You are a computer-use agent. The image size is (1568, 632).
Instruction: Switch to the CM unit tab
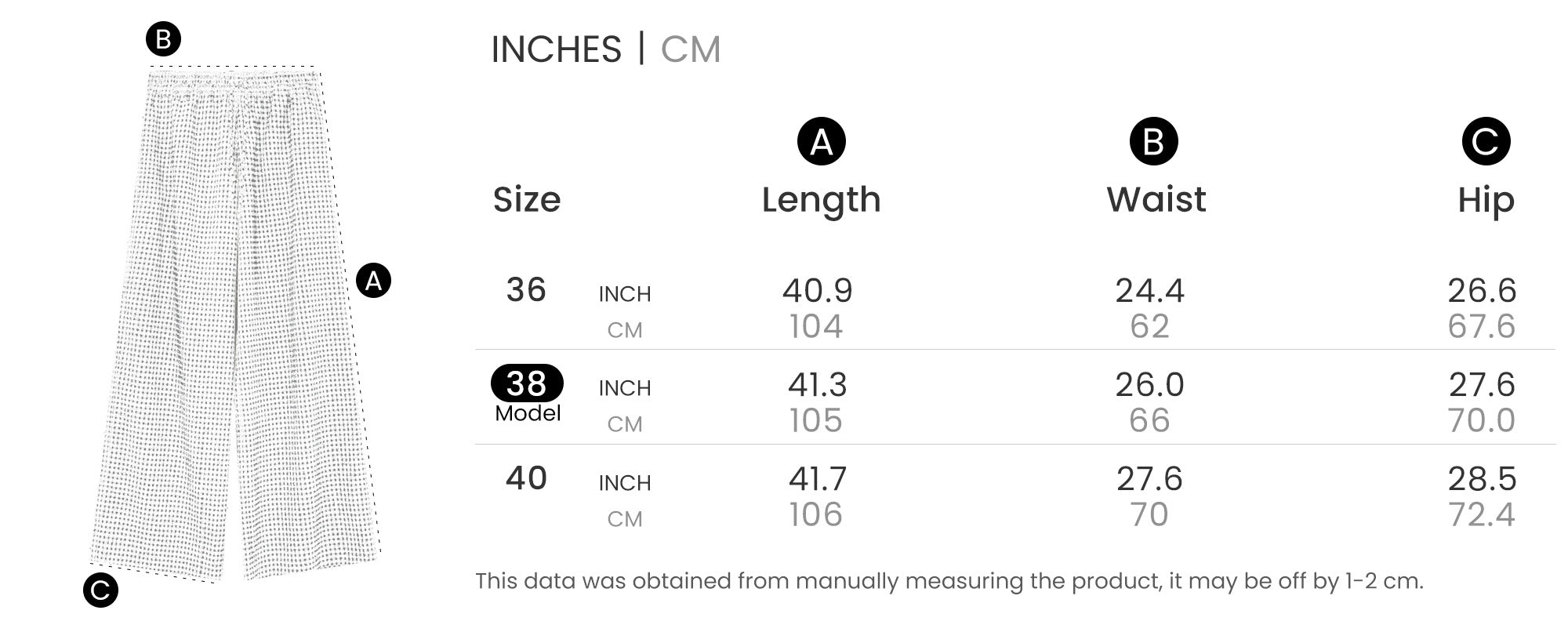tap(690, 49)
